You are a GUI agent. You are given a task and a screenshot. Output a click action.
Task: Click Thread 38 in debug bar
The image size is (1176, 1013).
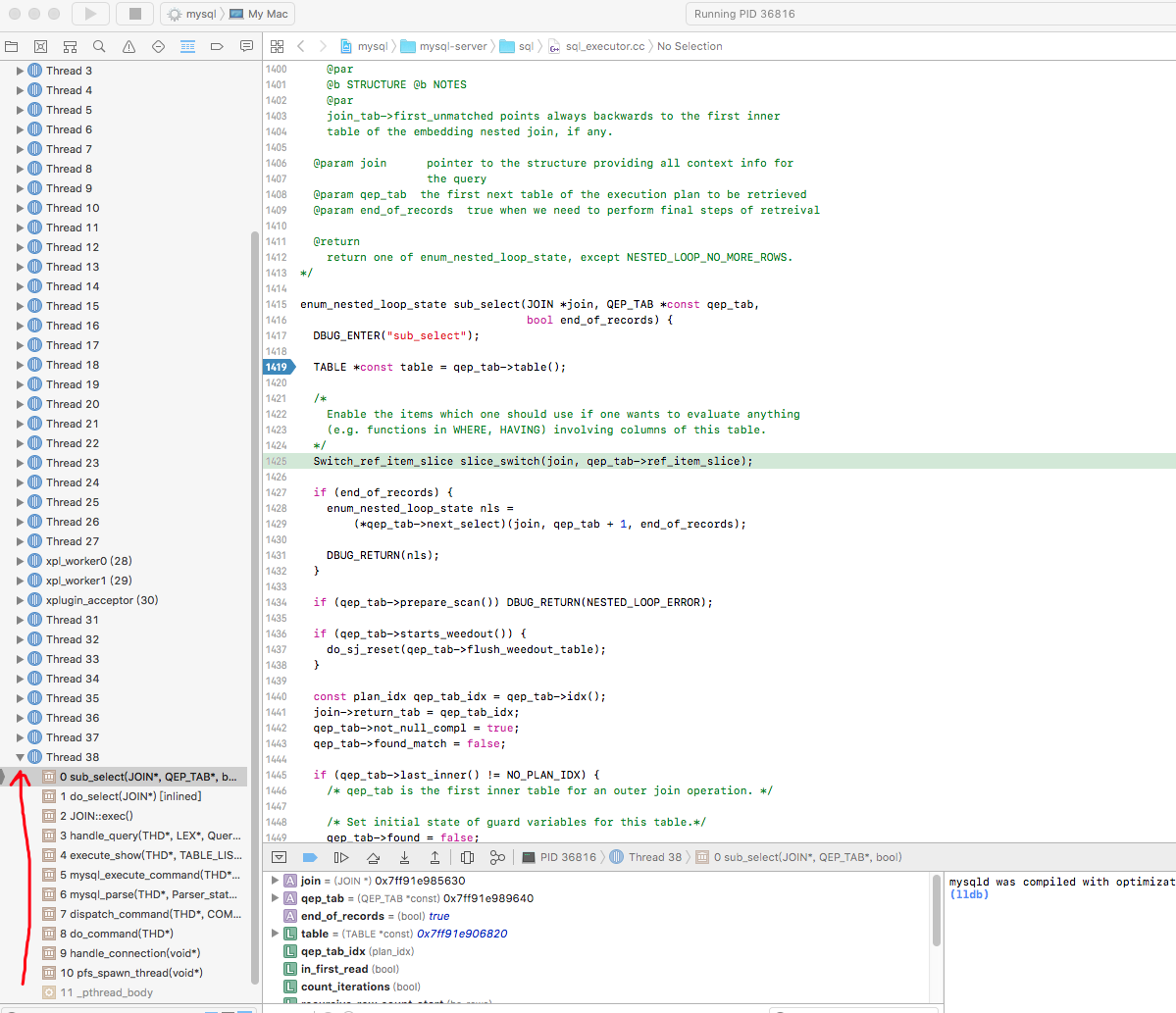(645, 857)
